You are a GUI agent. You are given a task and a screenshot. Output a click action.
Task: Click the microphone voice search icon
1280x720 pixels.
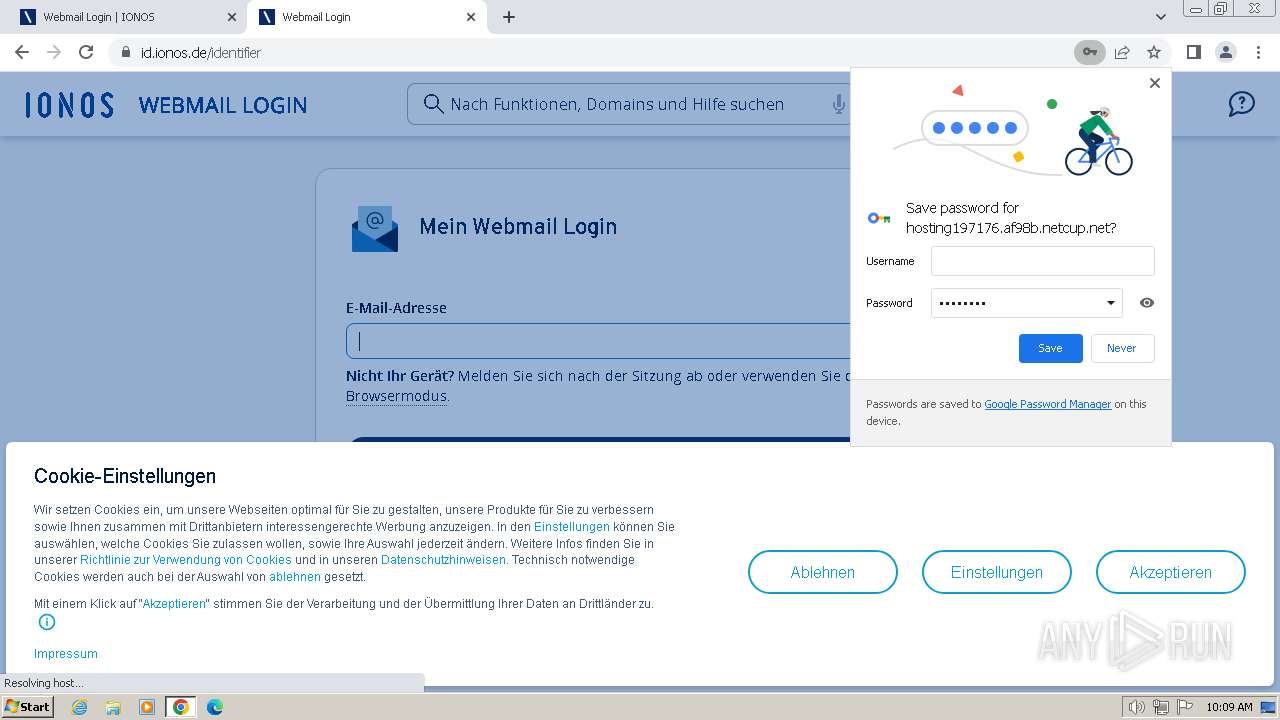click(x=838, y=104)
